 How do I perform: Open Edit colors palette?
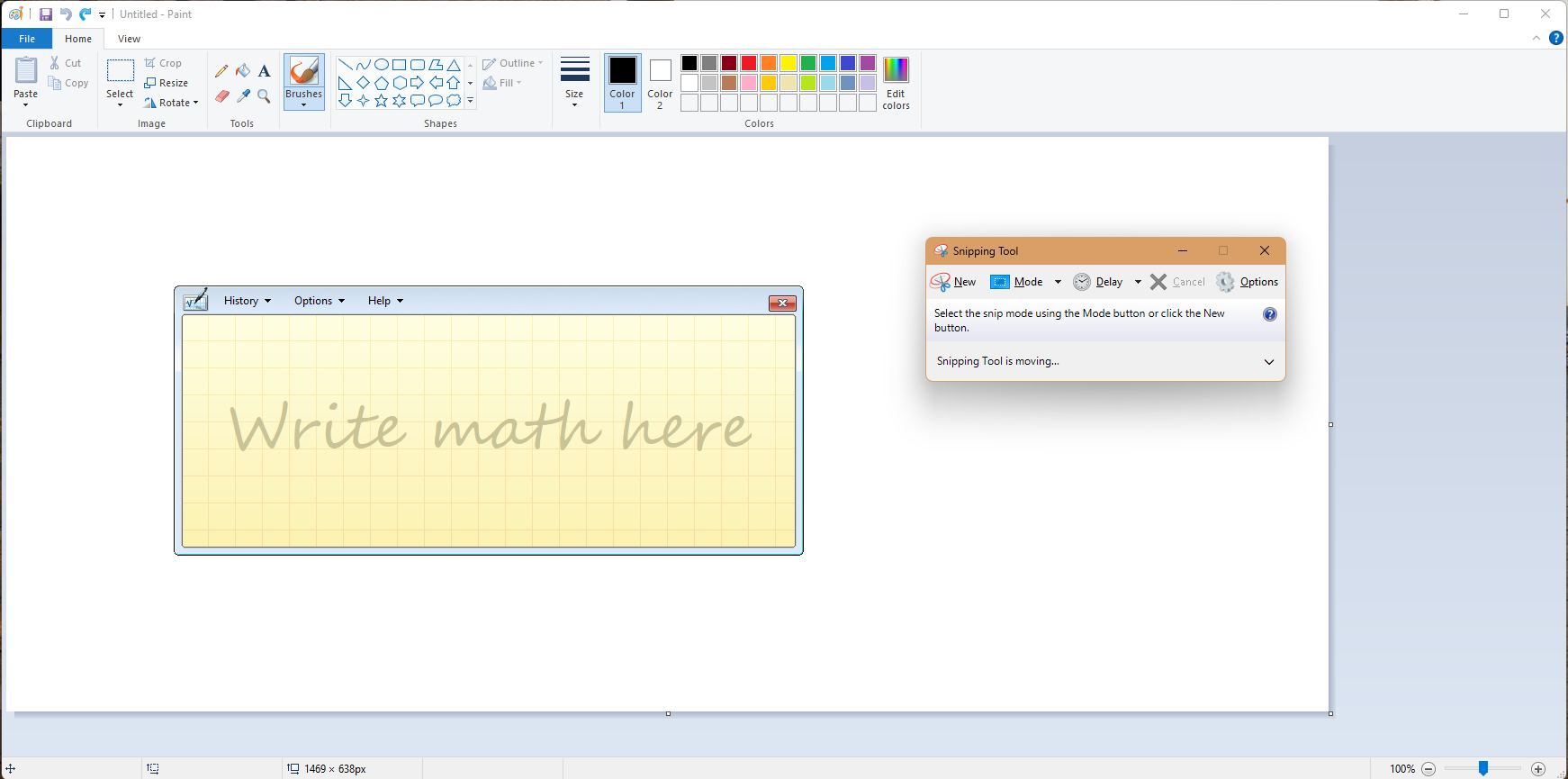896,82
